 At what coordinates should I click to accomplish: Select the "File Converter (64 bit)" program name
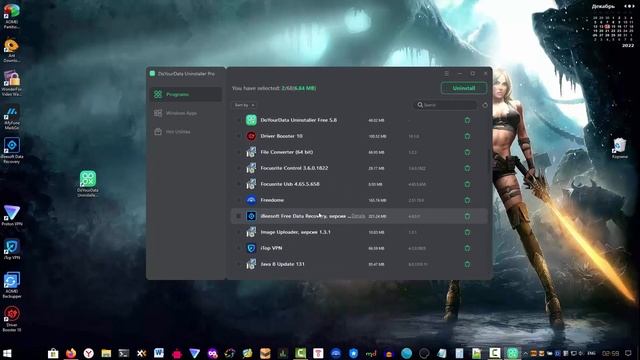point(287,152)
